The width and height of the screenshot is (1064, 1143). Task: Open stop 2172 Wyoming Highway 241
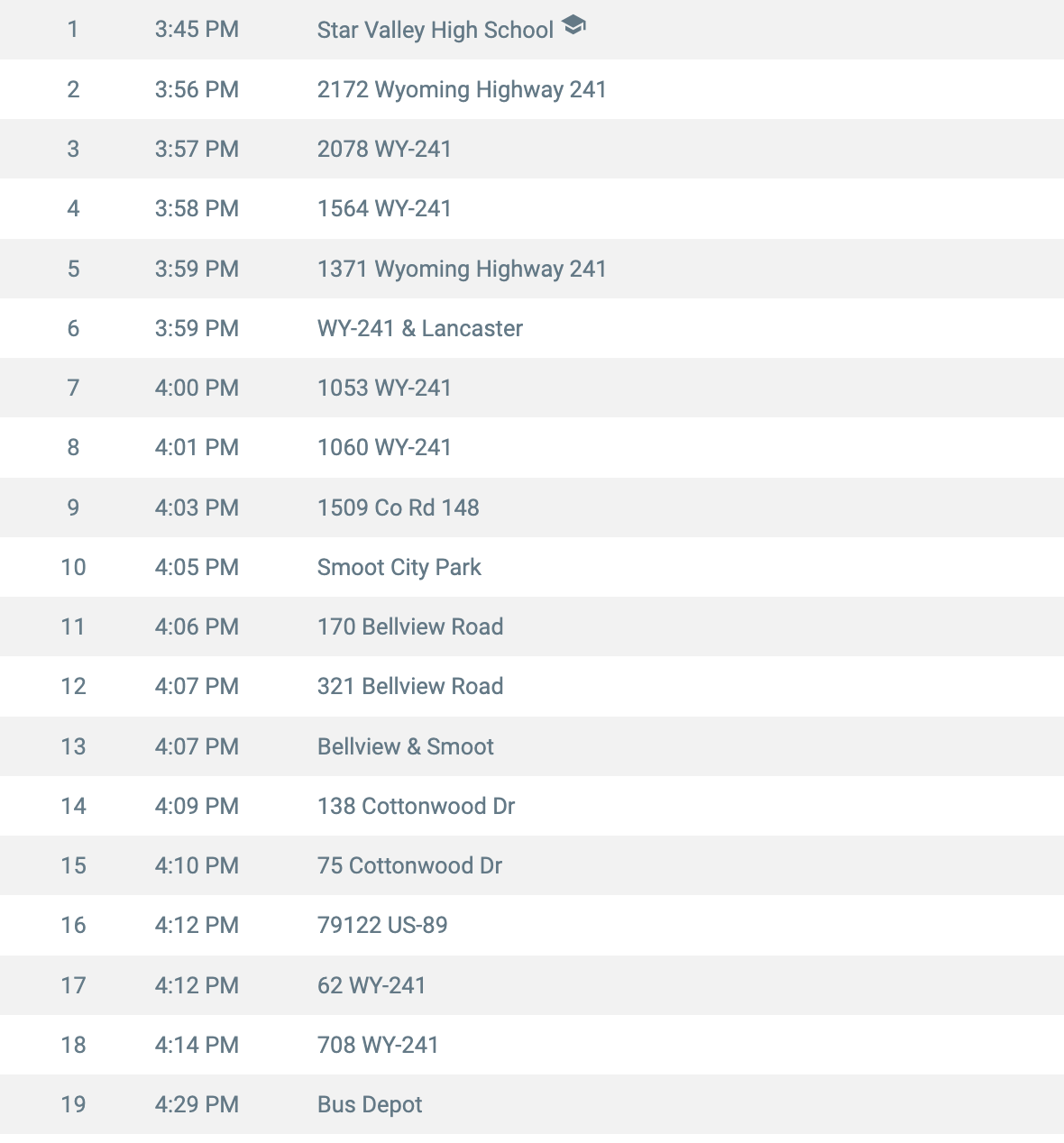pyautogui.click(x=532, y=89)
